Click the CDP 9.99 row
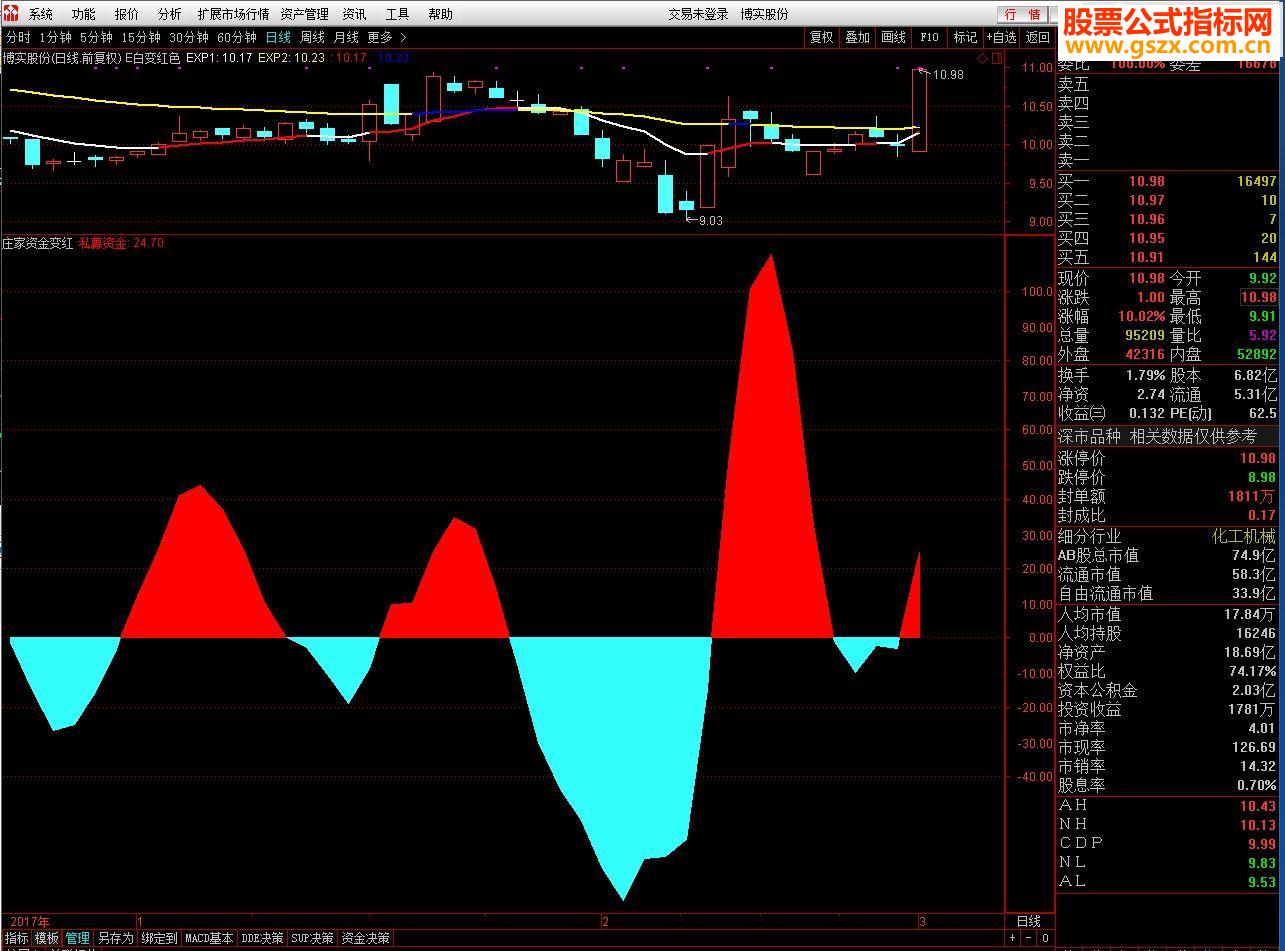 click(1167, 843)
